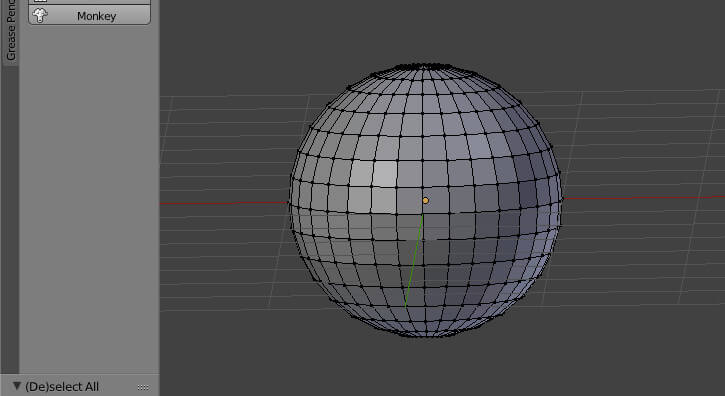Image resolution: width=725 pixels, height=396 pixels.
Task: Click the red X axis line right of sphere
Action: click(644, 198)
